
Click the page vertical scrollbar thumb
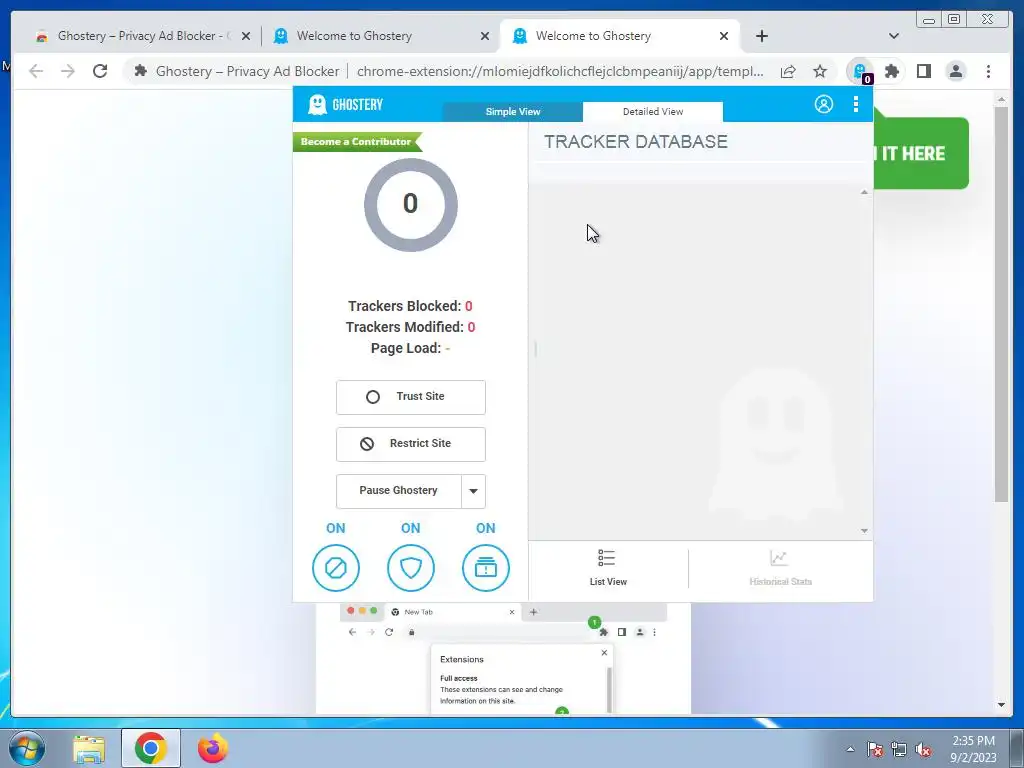click(x=1001, y=304)
